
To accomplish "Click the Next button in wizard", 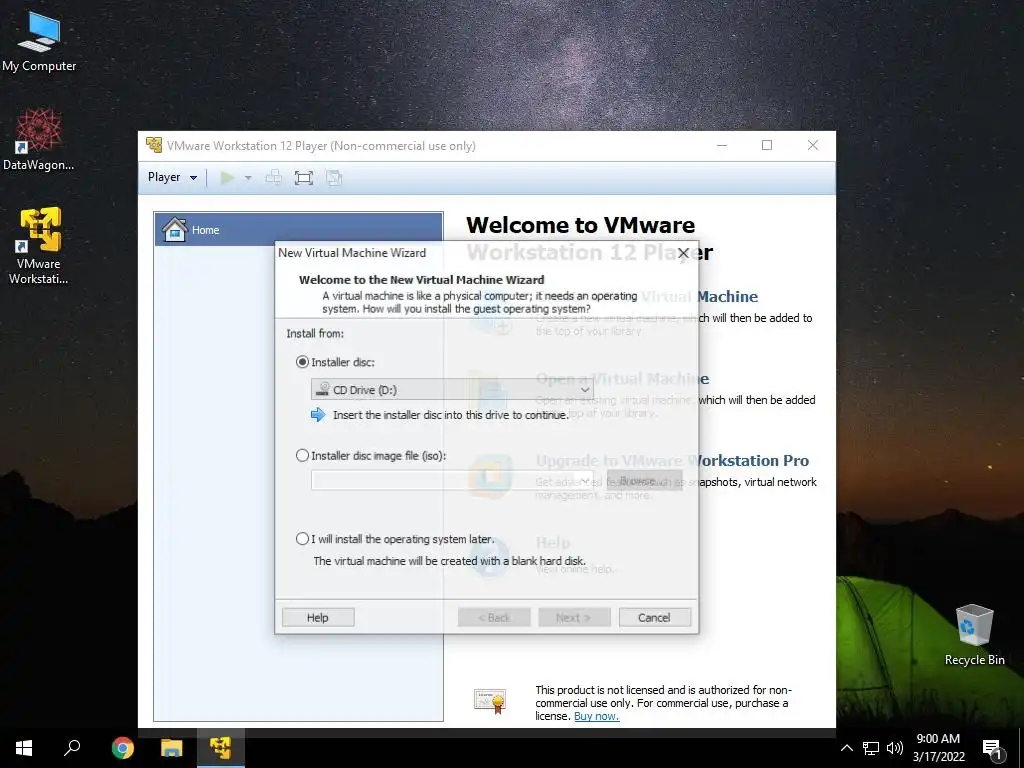I will (574, 617).
